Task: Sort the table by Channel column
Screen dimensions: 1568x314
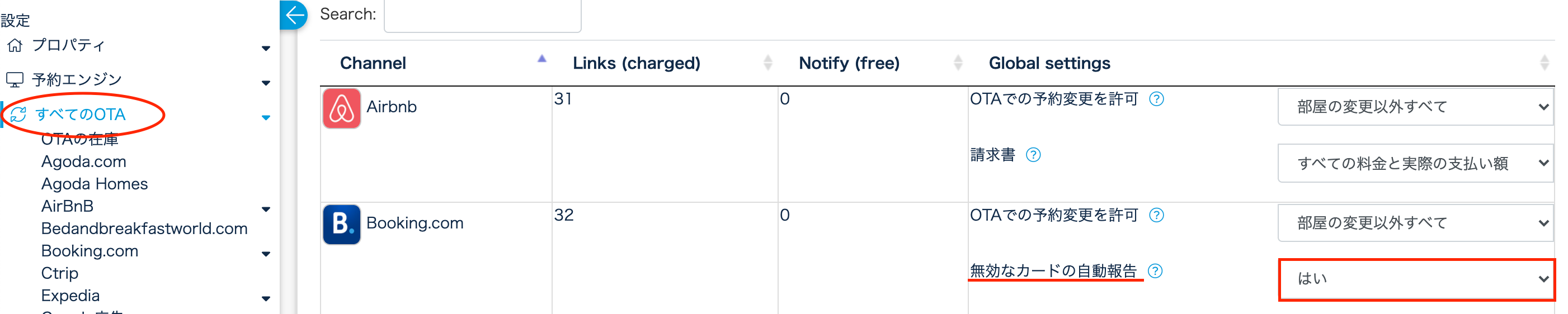Action: (373, 63)
